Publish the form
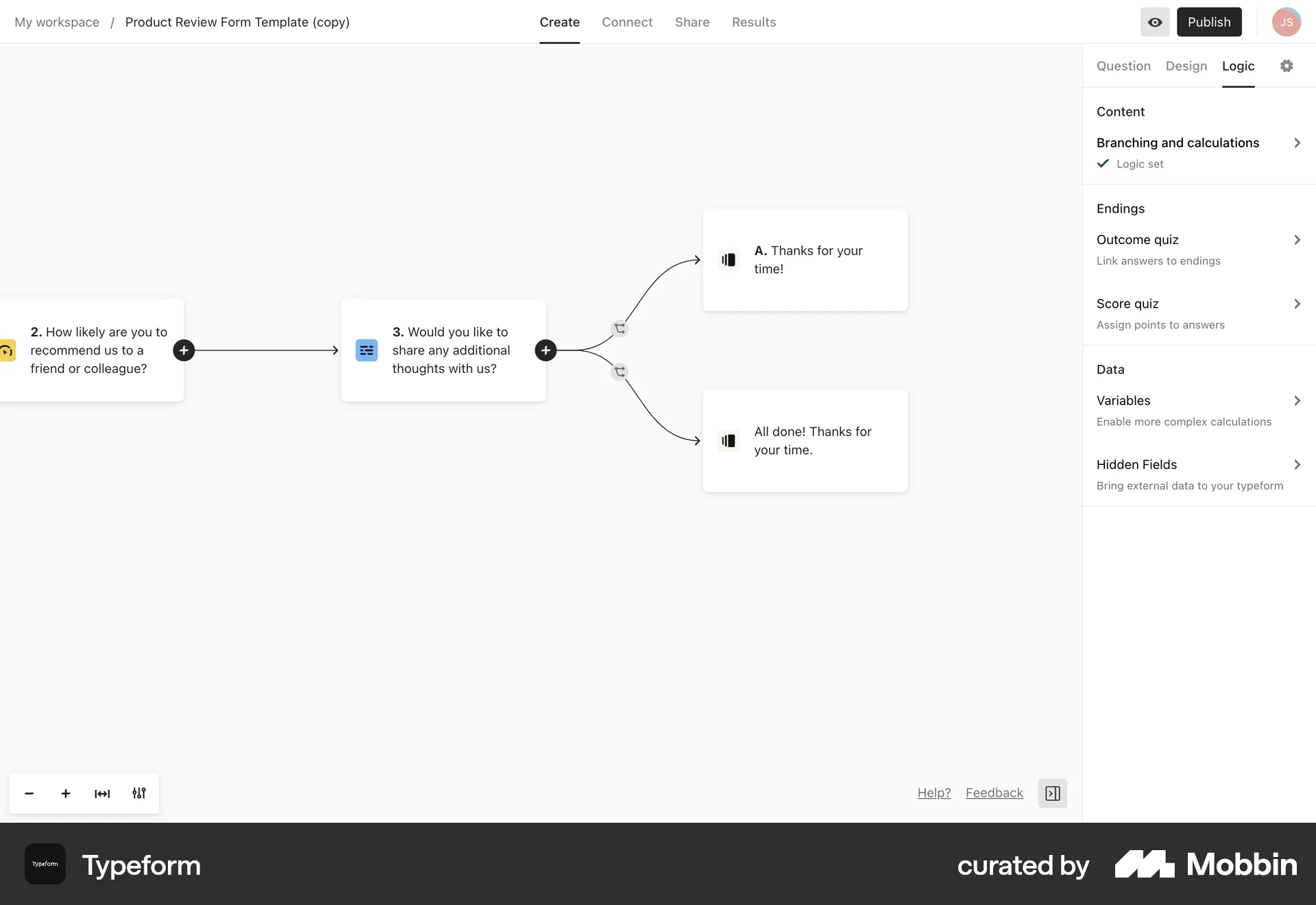The height and width of the screenshot is (905, 1316). click(x=1209, y=22)
